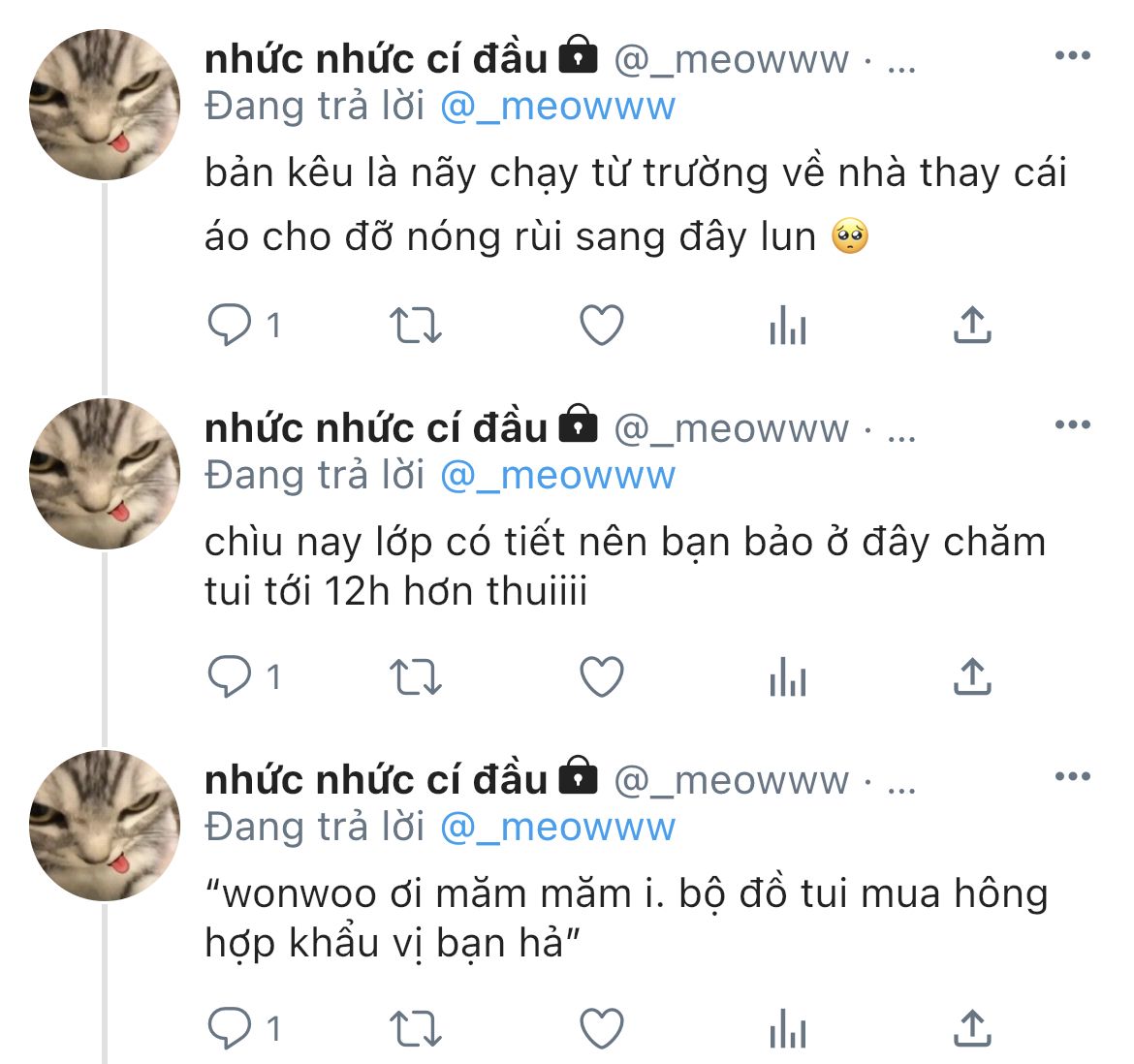View analytics for the 12h tweet

pyautogui.click(x=788, y=676)
